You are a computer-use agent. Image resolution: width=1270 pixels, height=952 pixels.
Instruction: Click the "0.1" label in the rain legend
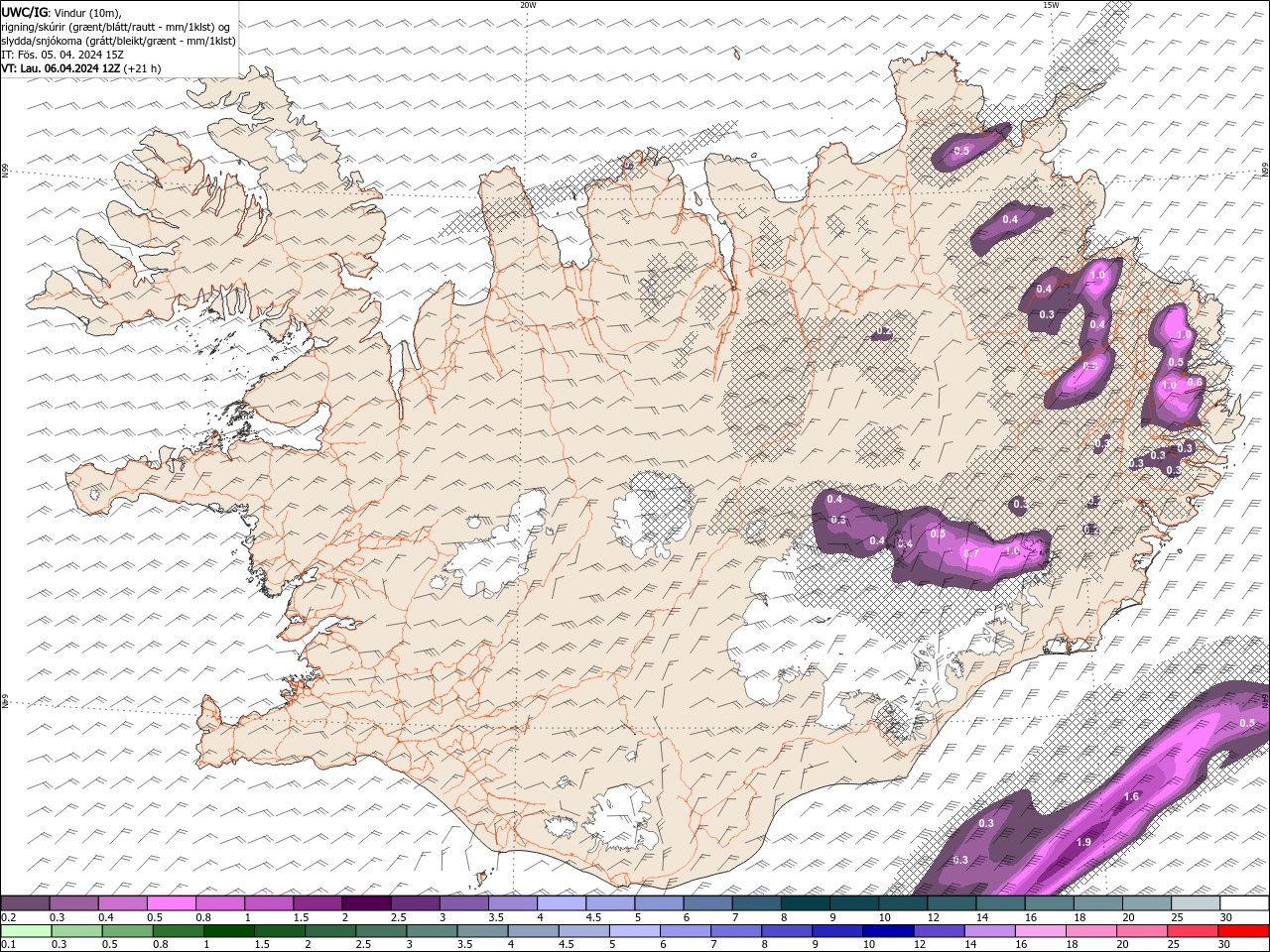tap(9, 945)
